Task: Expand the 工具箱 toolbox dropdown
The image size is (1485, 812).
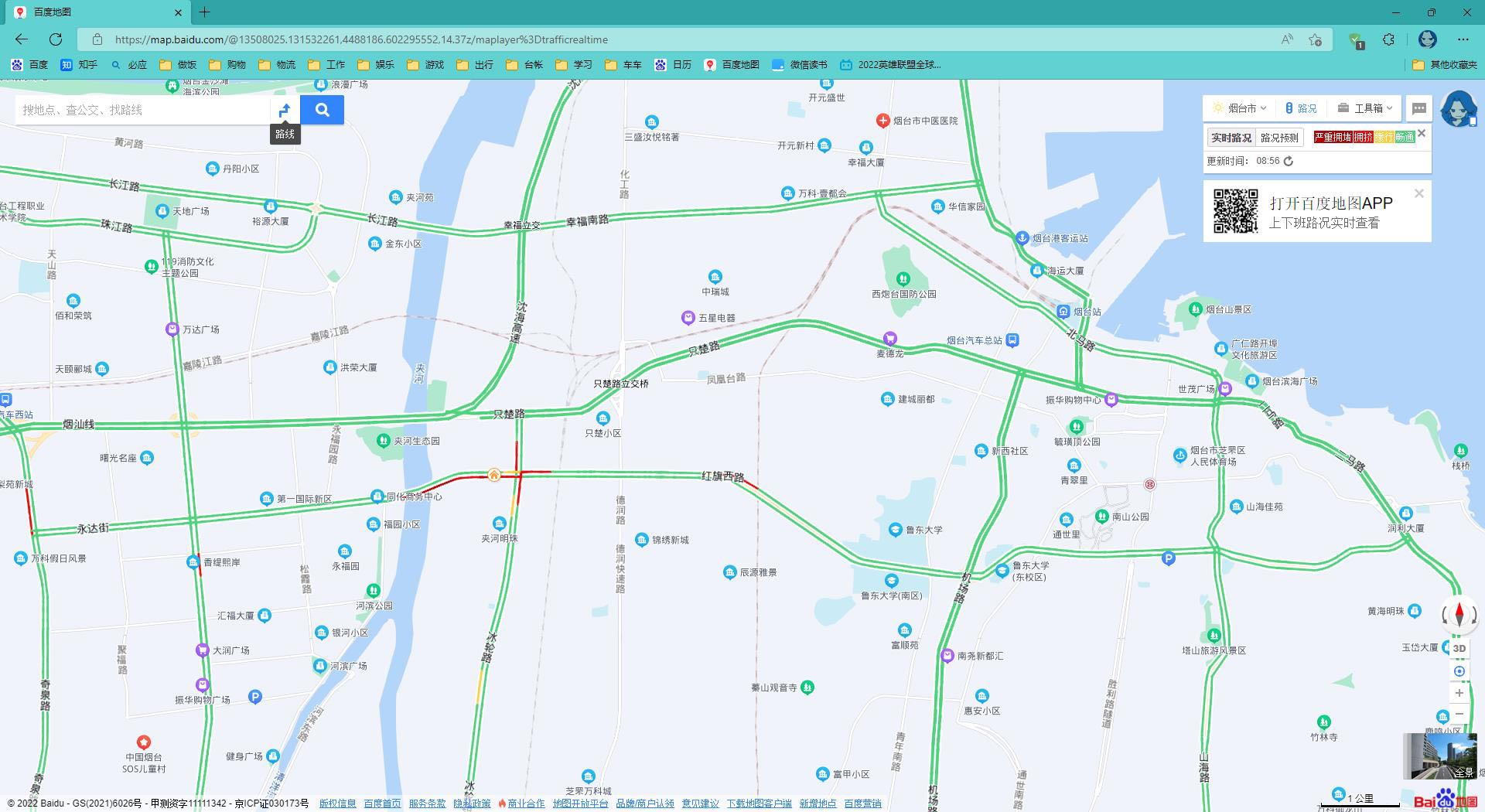Action: (1366, 108)
